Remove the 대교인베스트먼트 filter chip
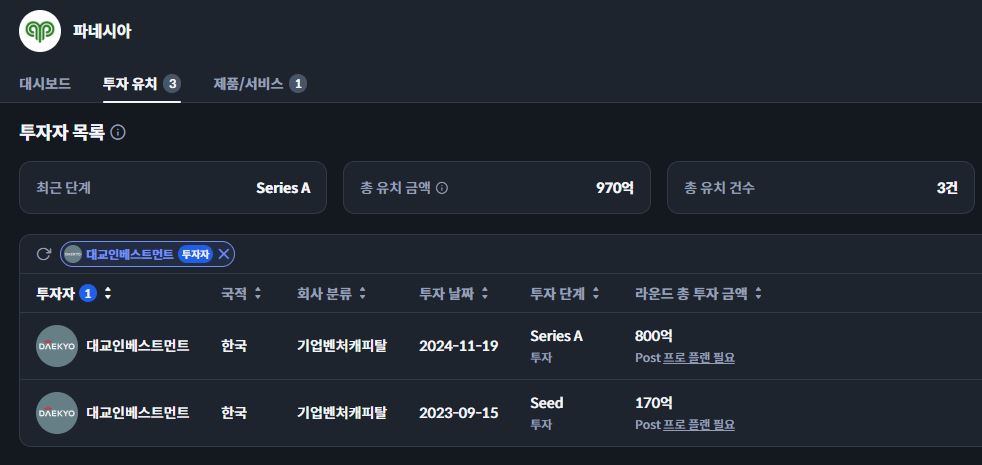The width and height of the screenshot is (982, 465). pyautogui.click(x=224, y=254)
